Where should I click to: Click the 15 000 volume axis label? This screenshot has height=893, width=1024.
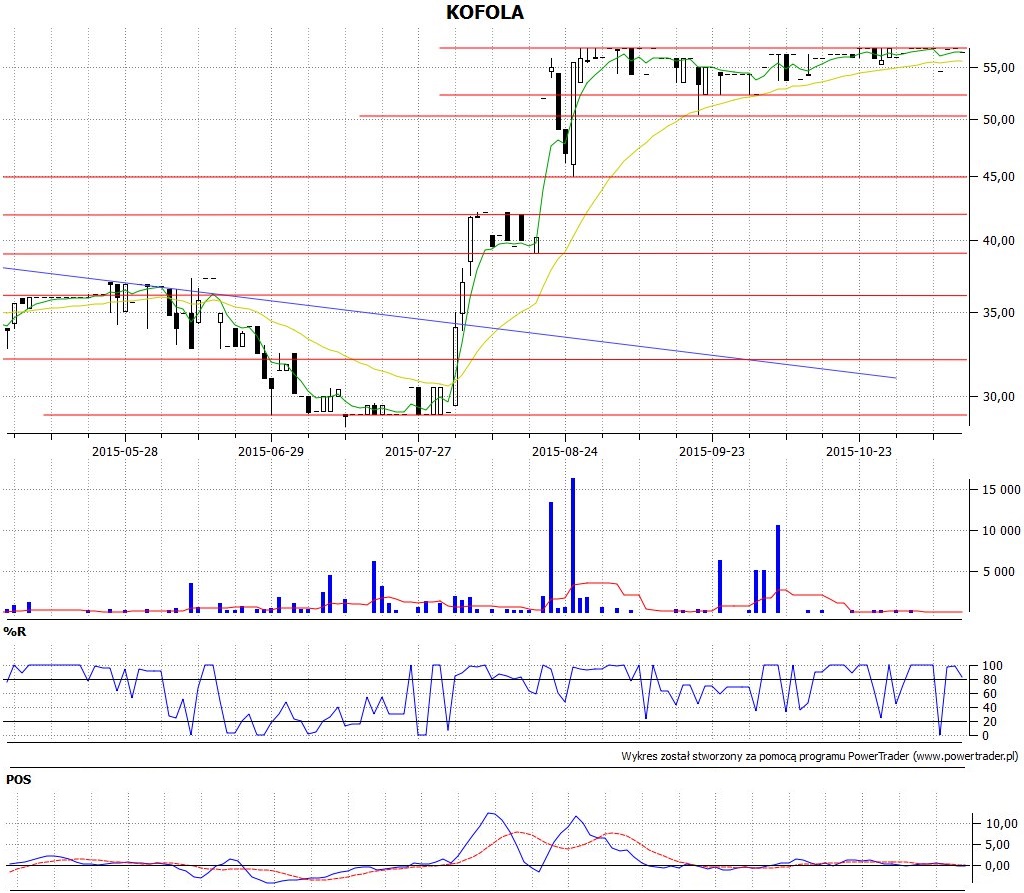1001,489
